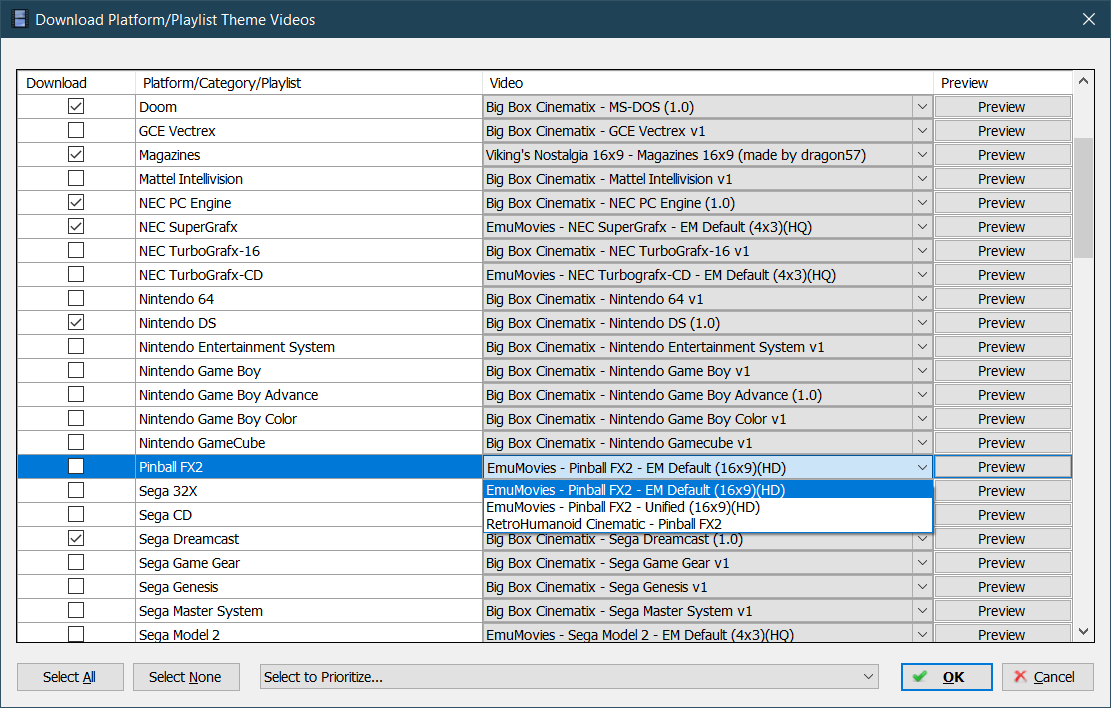Open the NEC SuperGrafx video combo box
This screenshot has width=1111, height=708.
922,227
